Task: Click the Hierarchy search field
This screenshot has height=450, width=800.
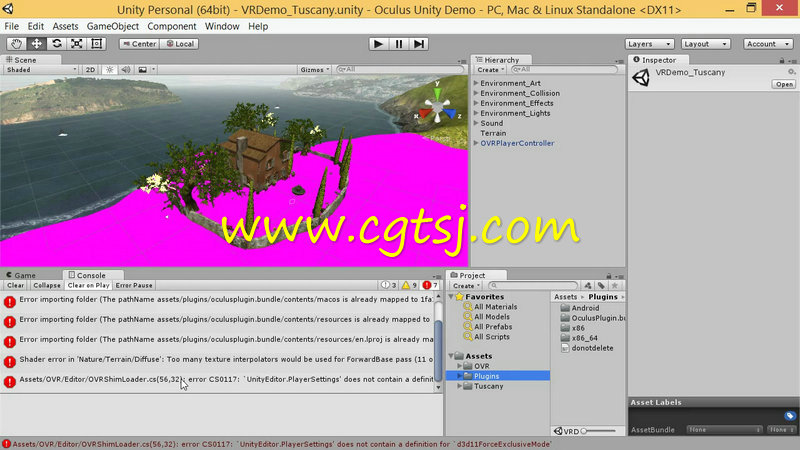Action: point(564,69)
